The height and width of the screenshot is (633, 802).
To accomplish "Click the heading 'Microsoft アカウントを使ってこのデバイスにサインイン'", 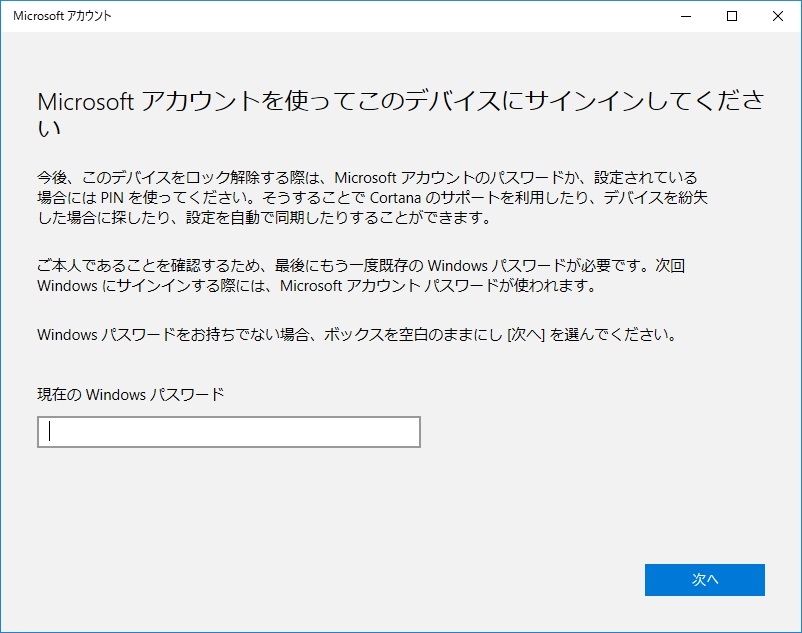I will tap(400, 114).
